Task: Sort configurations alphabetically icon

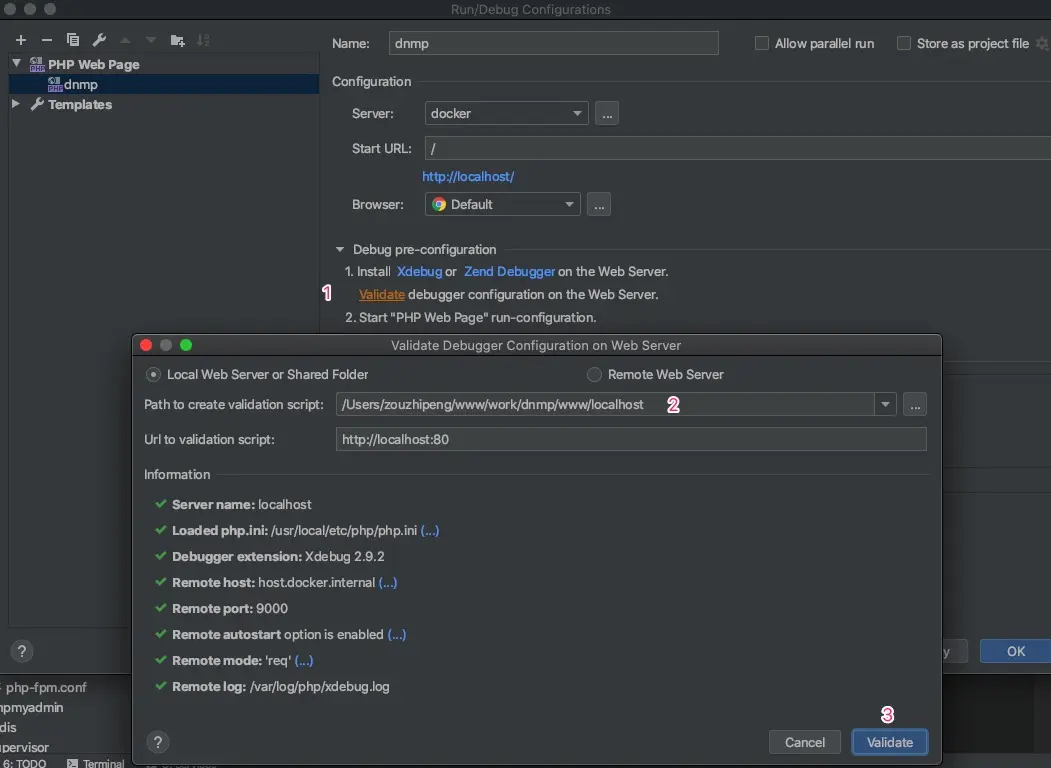Action: click(203, 40)
